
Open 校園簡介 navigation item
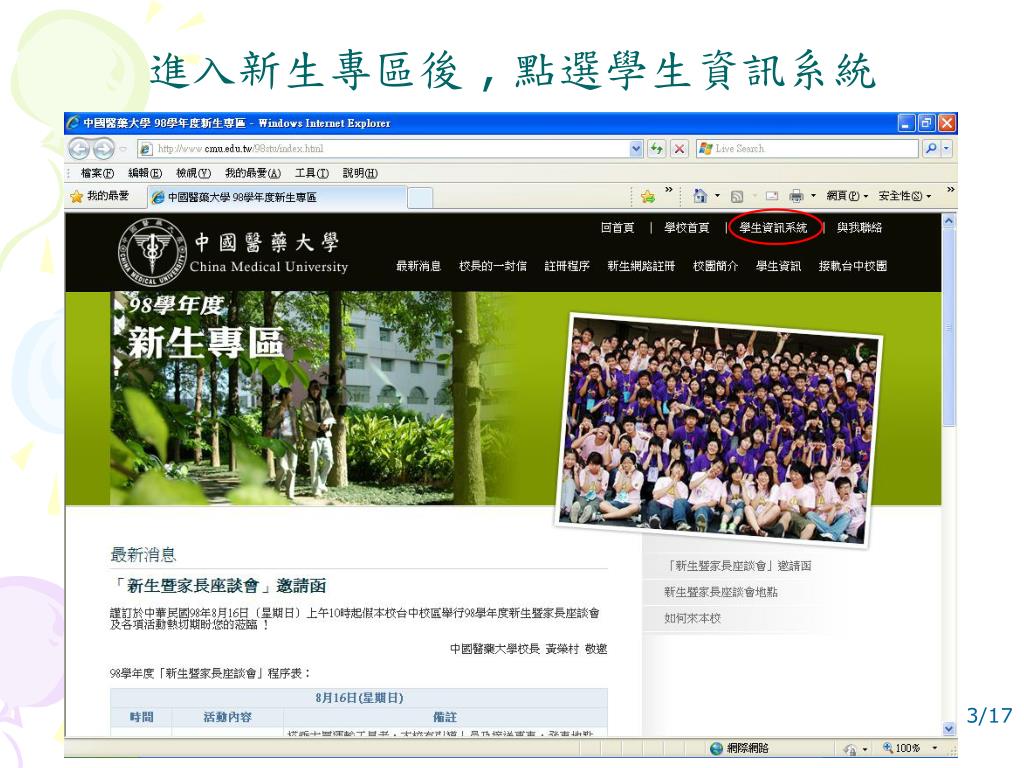pyautogui.click(x=716, y=266)
